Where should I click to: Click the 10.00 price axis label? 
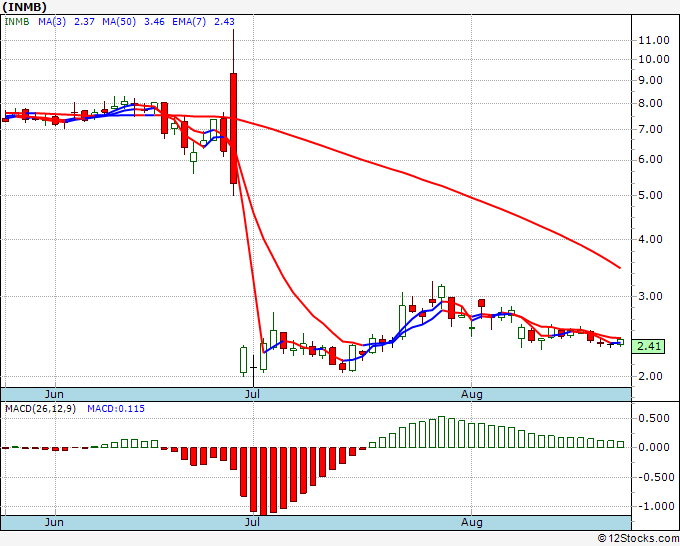tap(654, 59)
